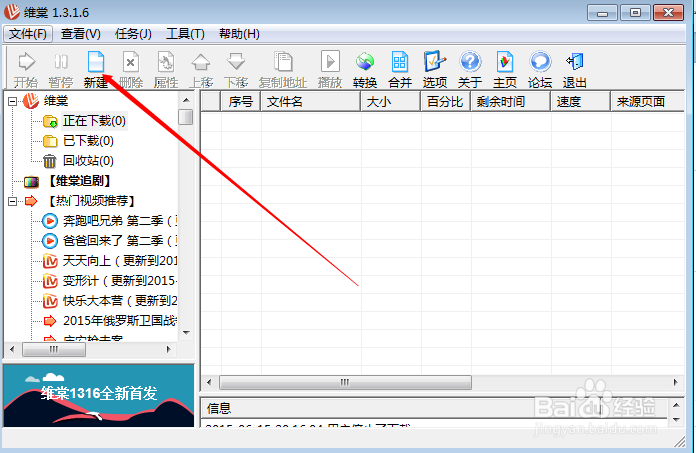Sort by 速度 column header
This screenshot has height=453, width=696.
click(x=581, y=102)
